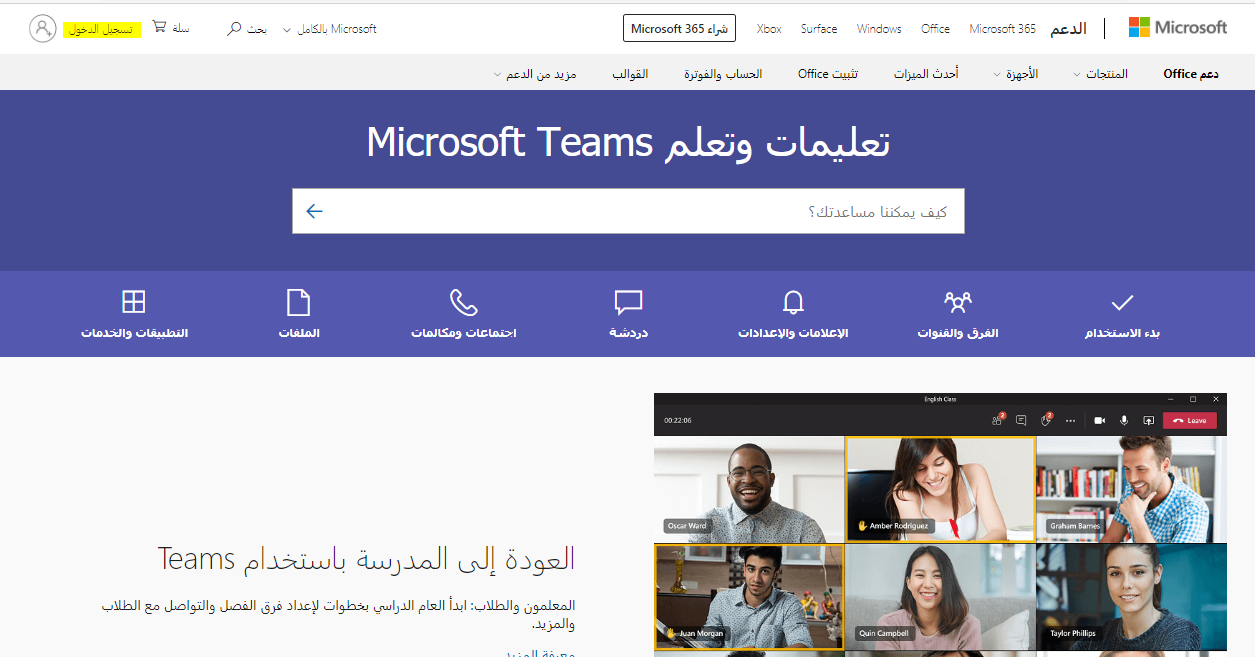Viewport: 1255px width, 657px height.
Task: Click the دعم Office menu item
Action: click(1191, 74)
